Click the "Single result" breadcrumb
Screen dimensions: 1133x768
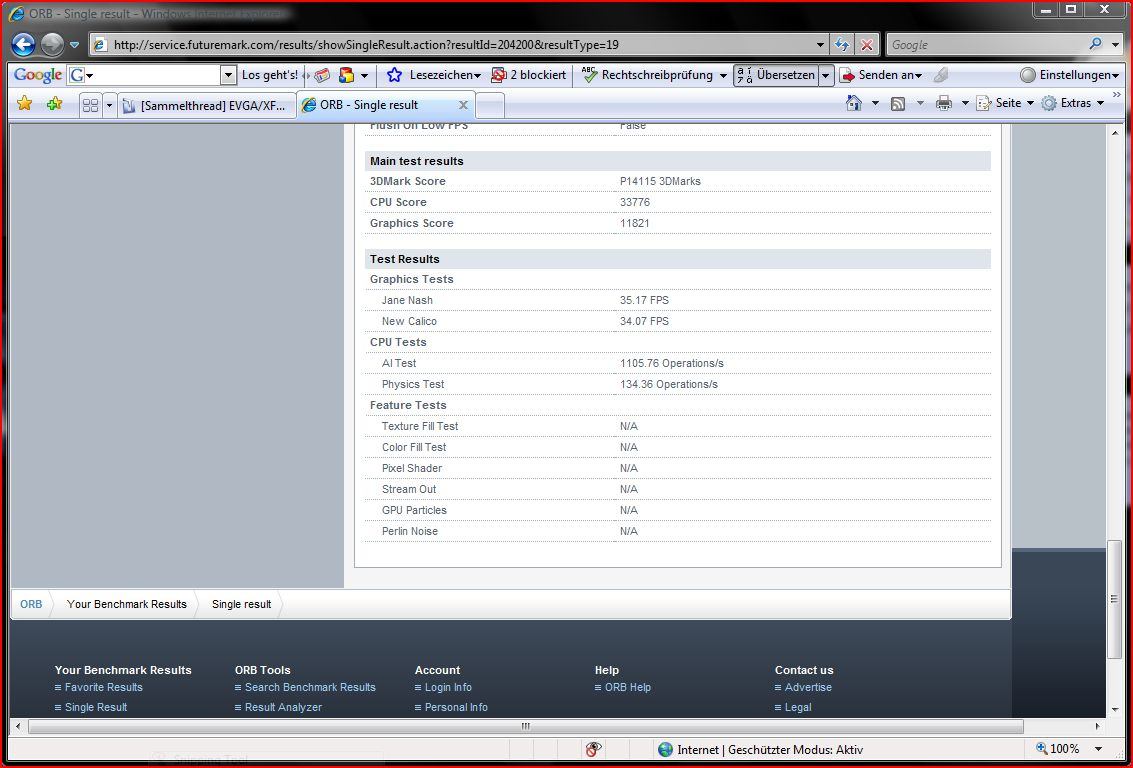[241, 604]
